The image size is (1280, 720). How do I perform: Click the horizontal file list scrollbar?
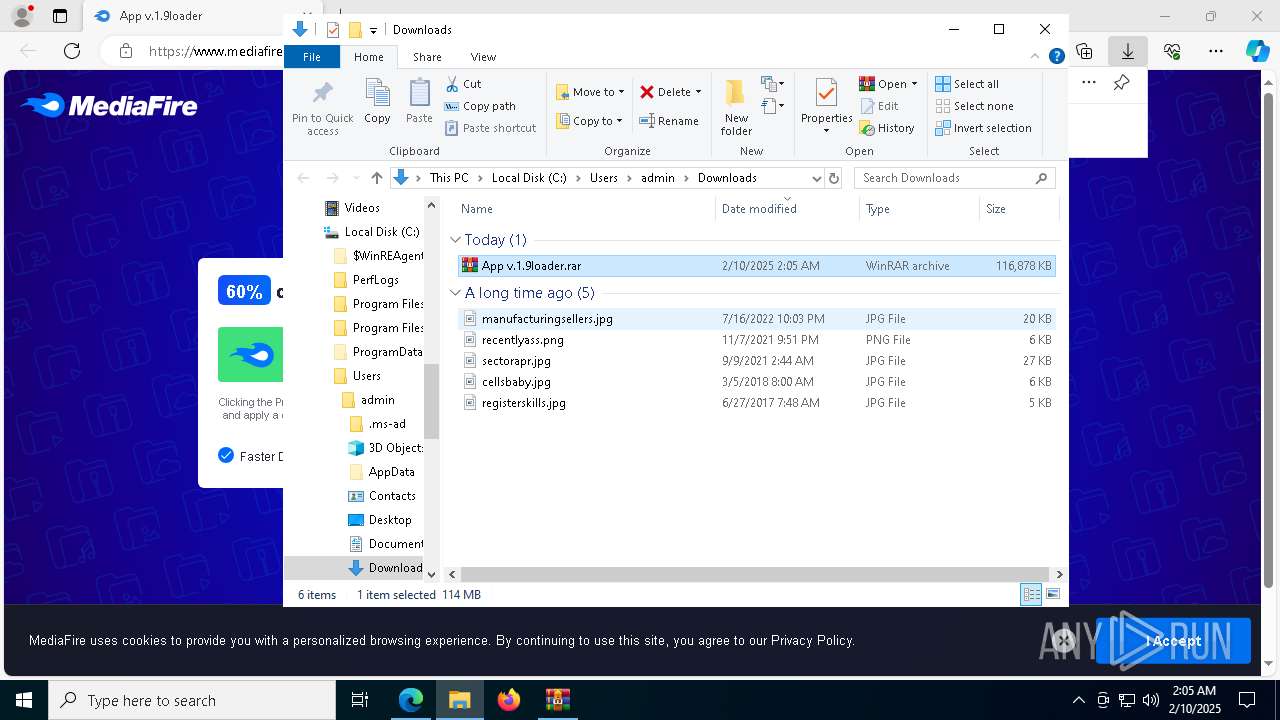(x=756, y=574)
